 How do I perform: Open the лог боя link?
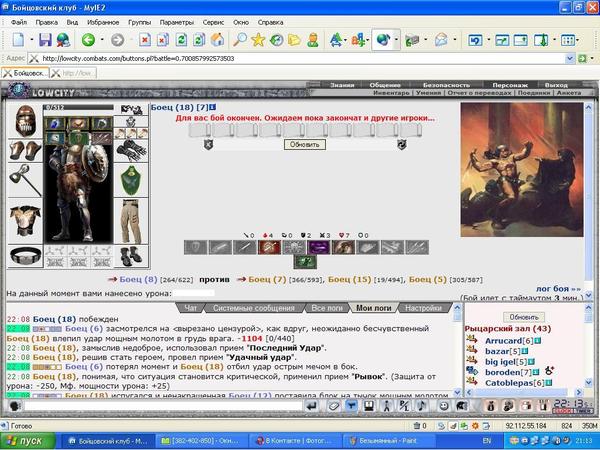(558, 289)
